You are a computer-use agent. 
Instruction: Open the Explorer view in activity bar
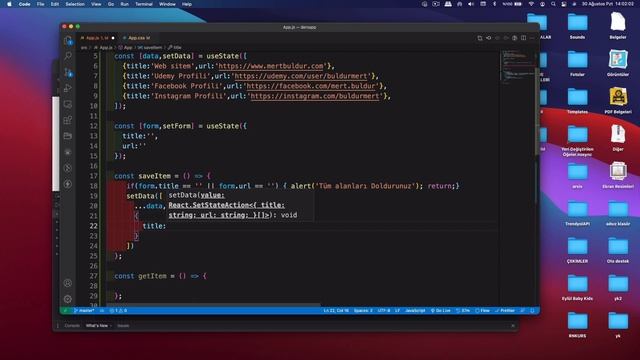(68, 40)
